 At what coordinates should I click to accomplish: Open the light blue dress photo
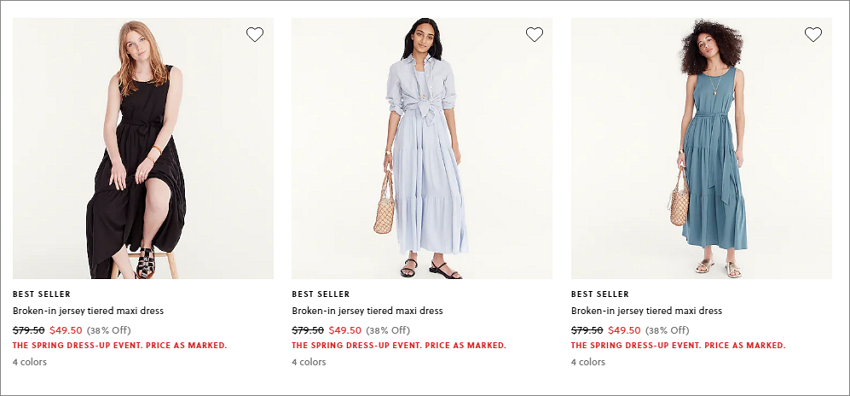422,148
